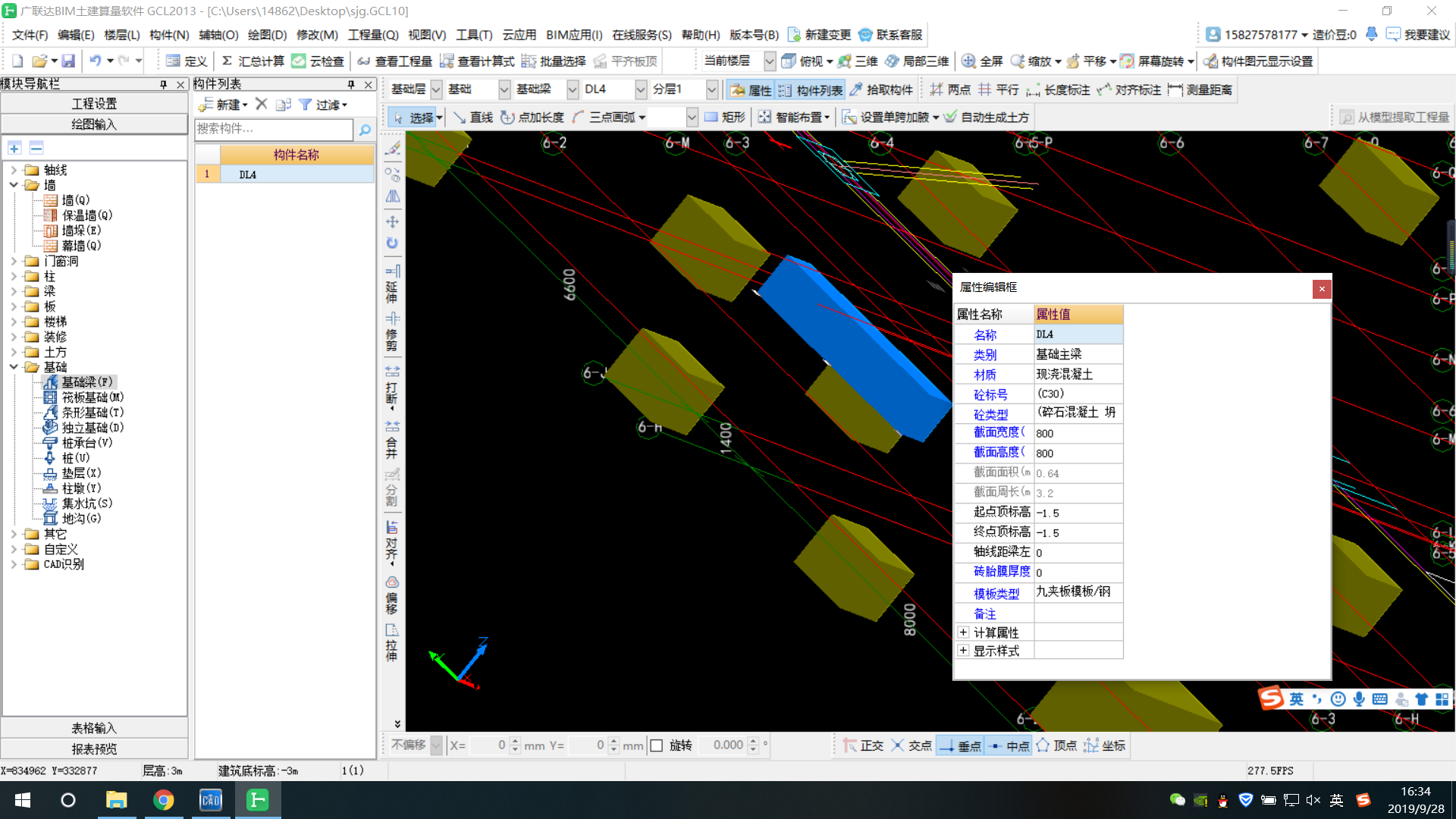Screen dimensions: 1456x819
Task: Select 点加长度 drawing tool
Action: 532,117
